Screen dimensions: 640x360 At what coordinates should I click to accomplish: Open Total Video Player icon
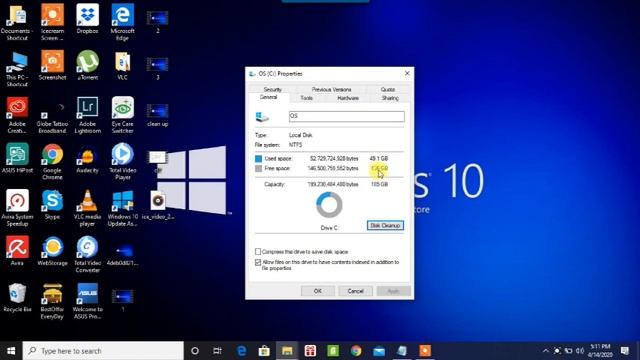coord(122,162)
